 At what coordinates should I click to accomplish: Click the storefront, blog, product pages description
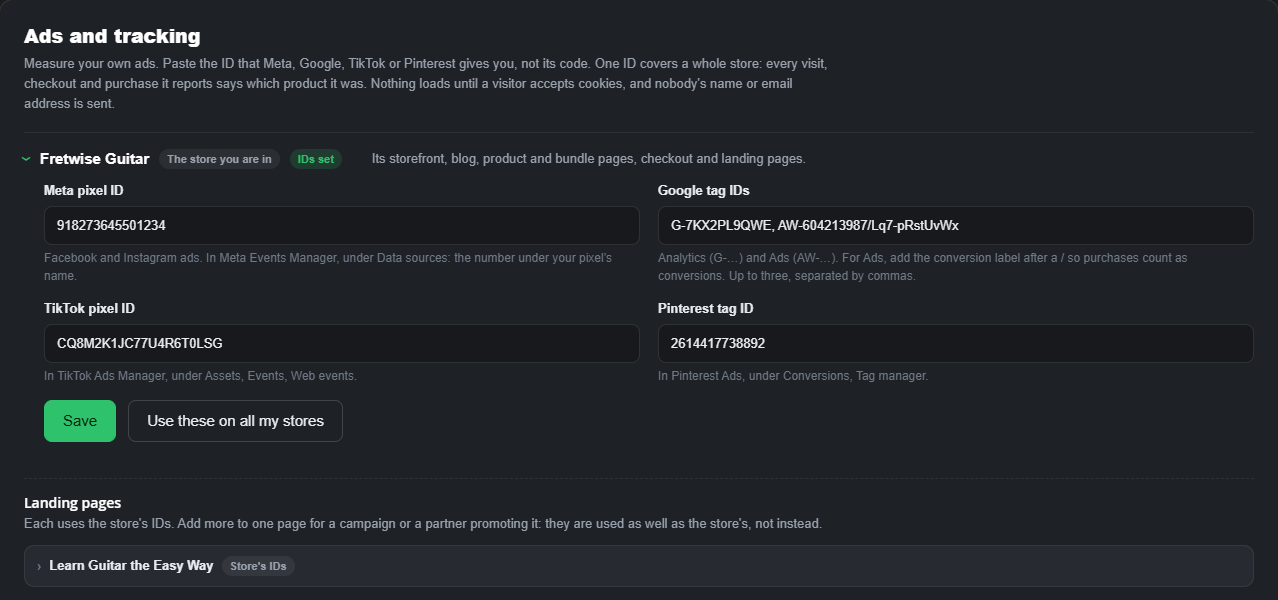tap(589, 159)
